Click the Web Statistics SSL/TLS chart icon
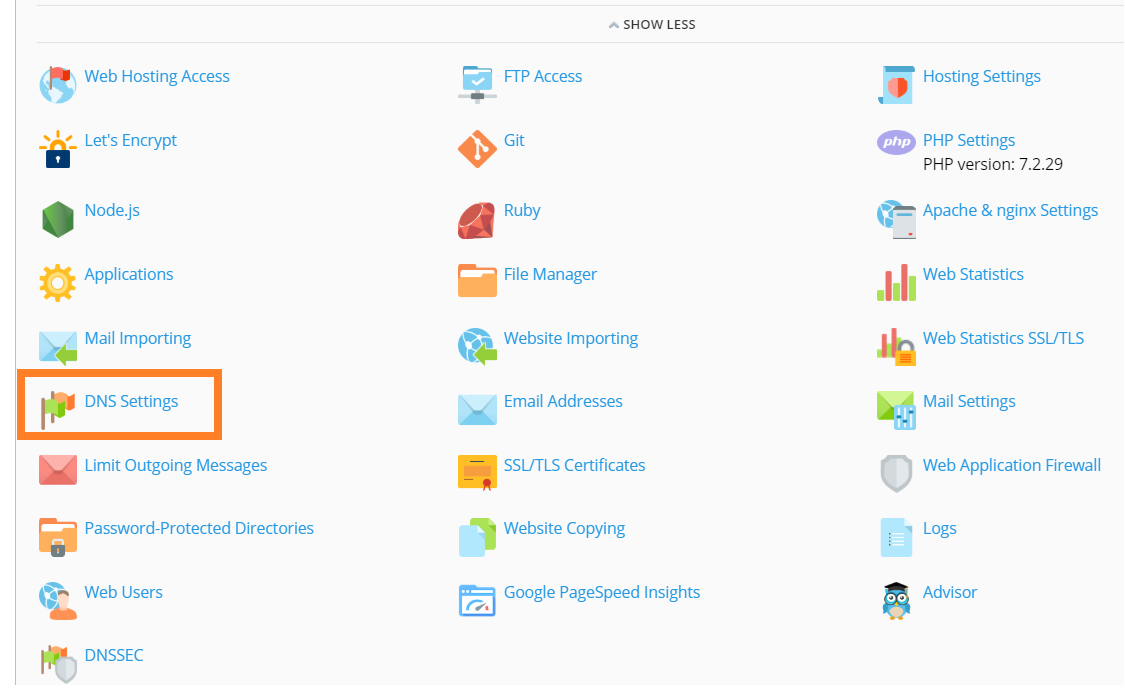 (x=896, y=347)
